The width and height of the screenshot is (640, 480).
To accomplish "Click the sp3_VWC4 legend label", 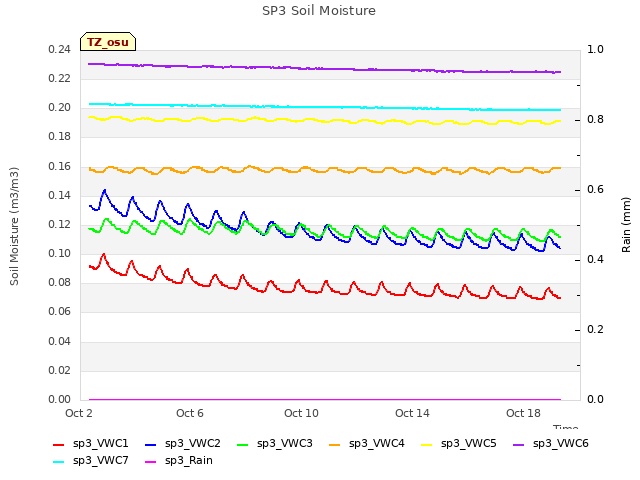I will (376, 443).
